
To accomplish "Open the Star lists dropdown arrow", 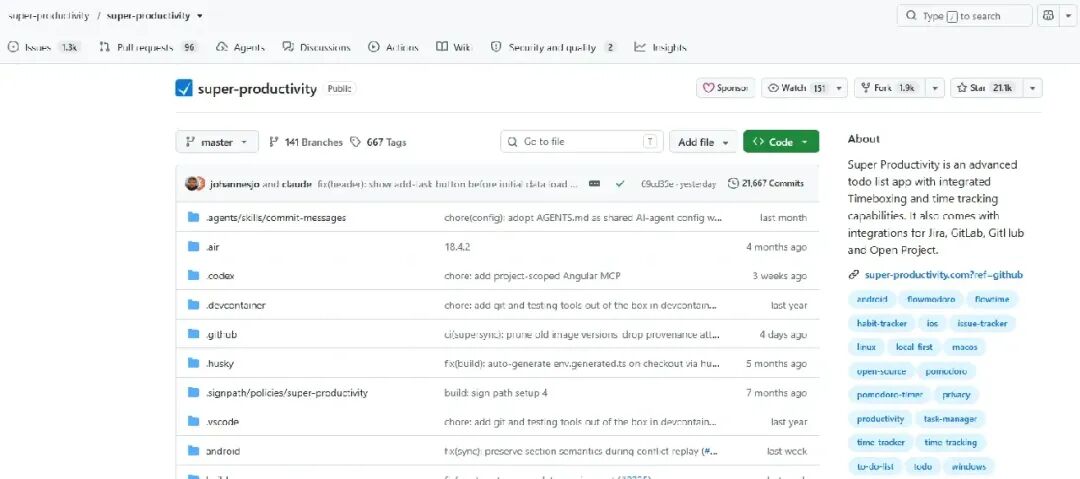I will tap(1032, 88).
